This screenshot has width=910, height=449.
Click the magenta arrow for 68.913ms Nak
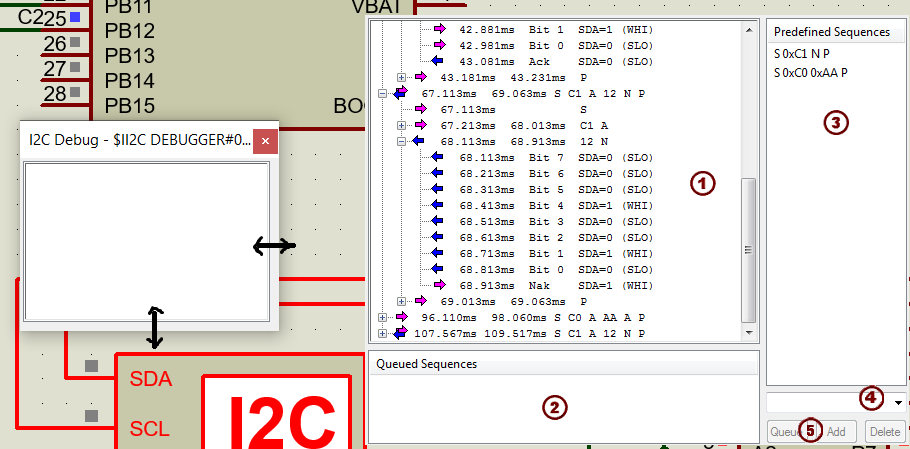[440, 285]
